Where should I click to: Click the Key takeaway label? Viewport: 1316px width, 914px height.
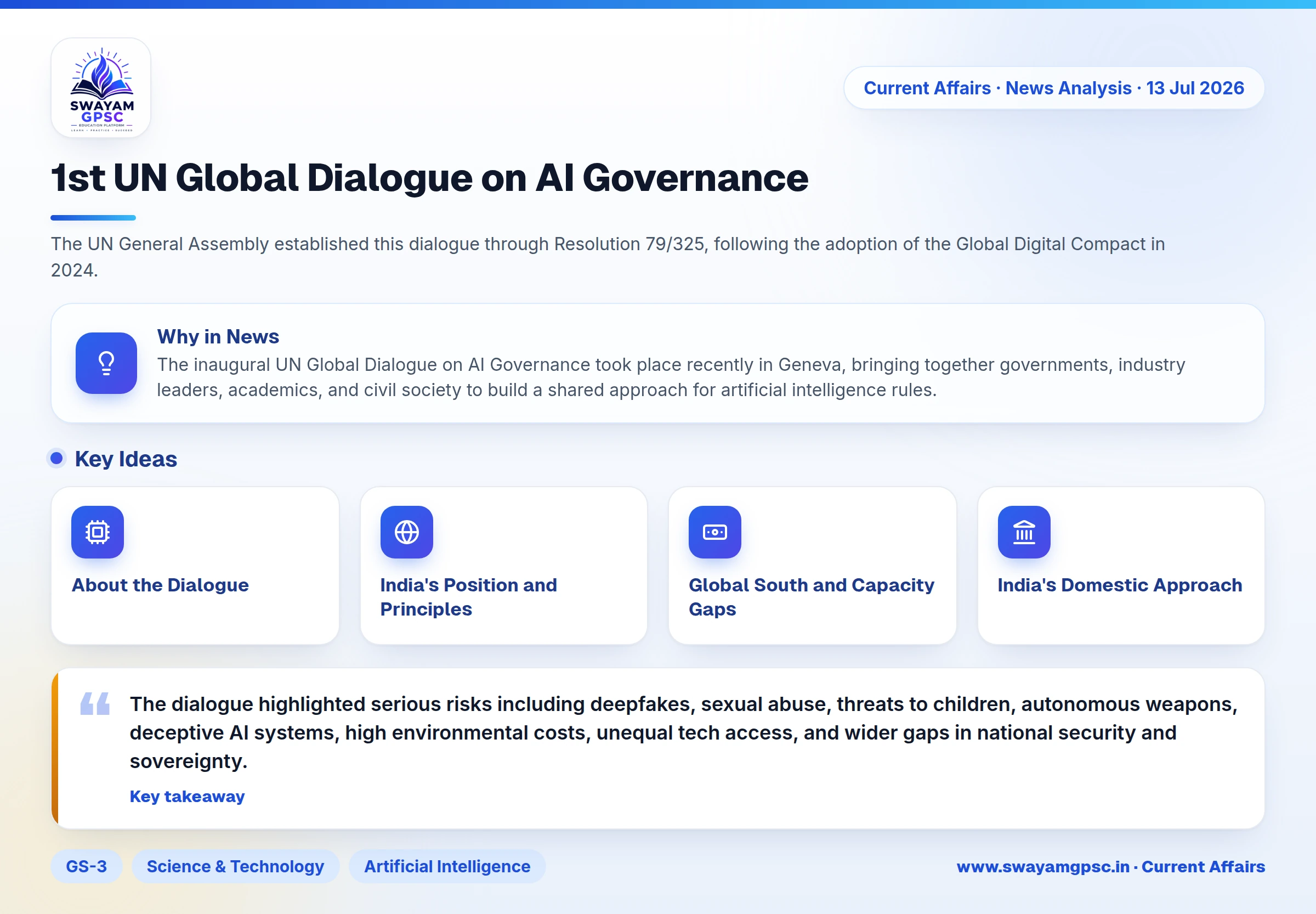187,796
